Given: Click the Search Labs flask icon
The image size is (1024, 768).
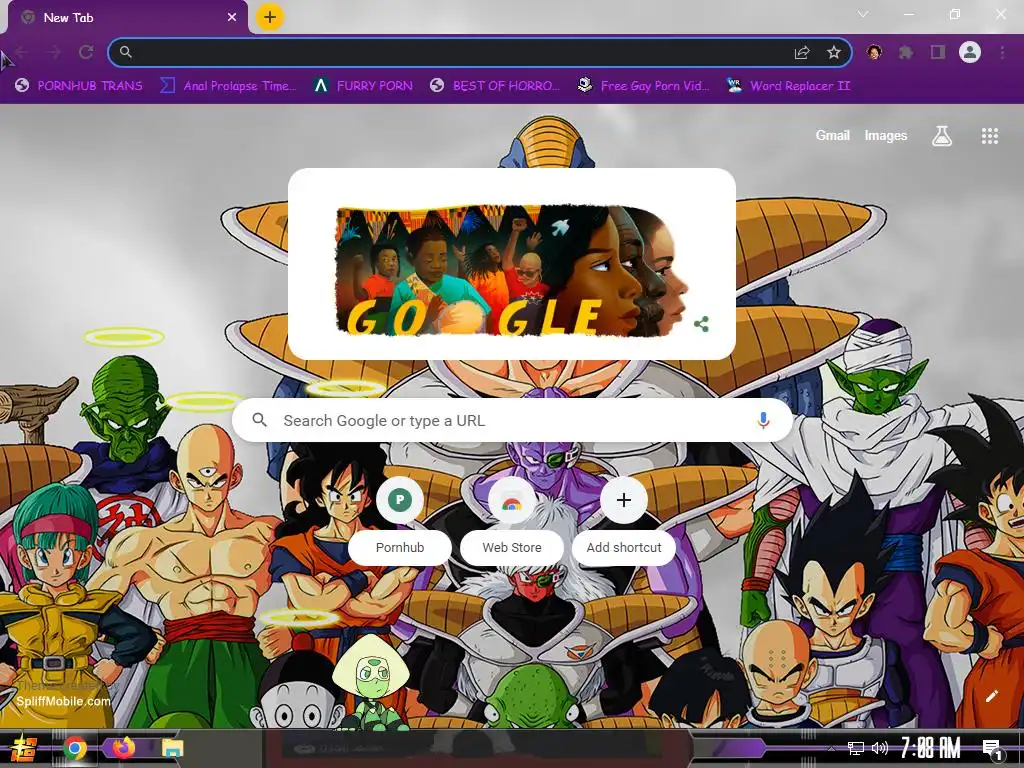Looking at the screenshot, I should pos(942,136).
